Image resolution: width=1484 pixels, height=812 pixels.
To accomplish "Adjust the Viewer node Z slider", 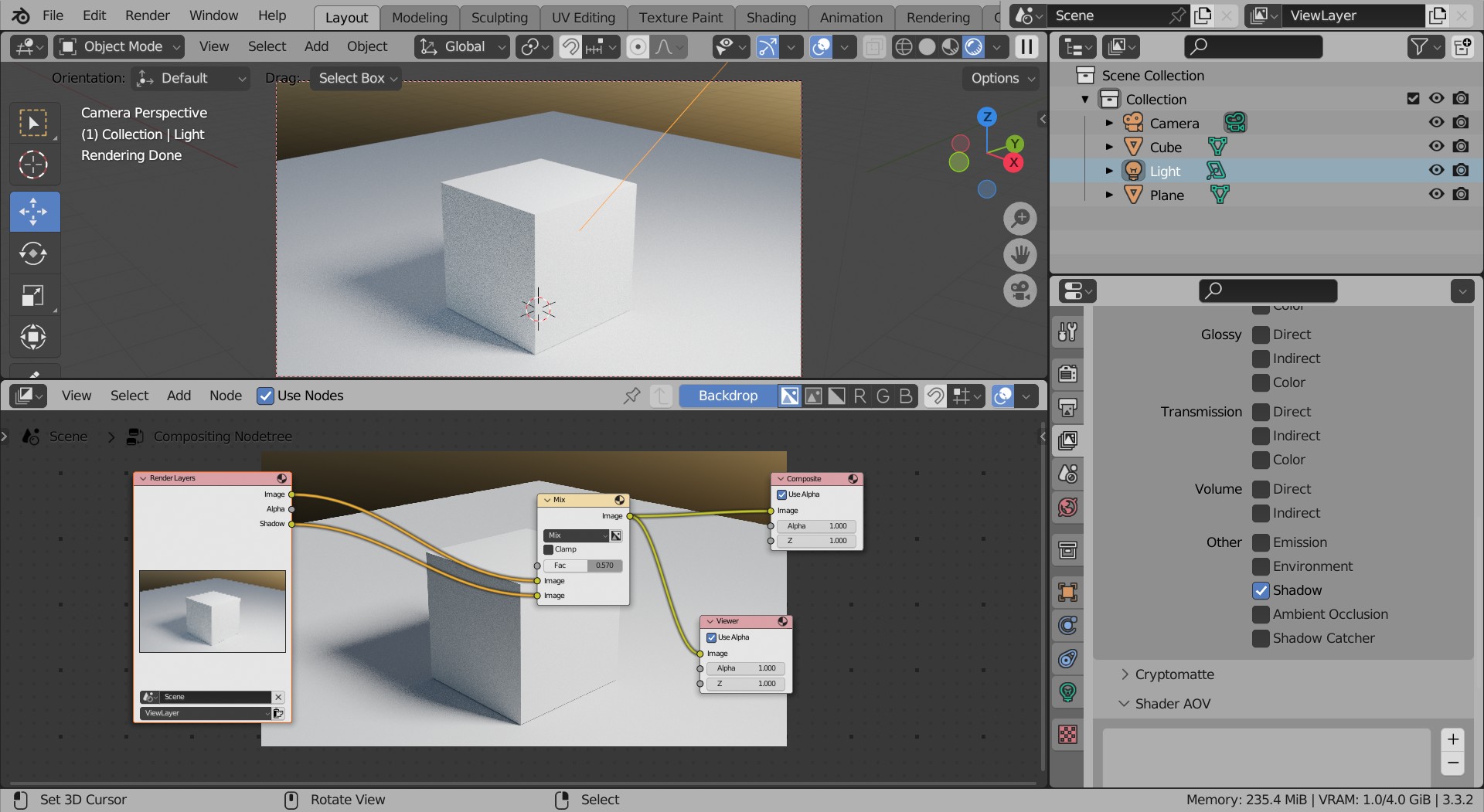I will [747, 684].
